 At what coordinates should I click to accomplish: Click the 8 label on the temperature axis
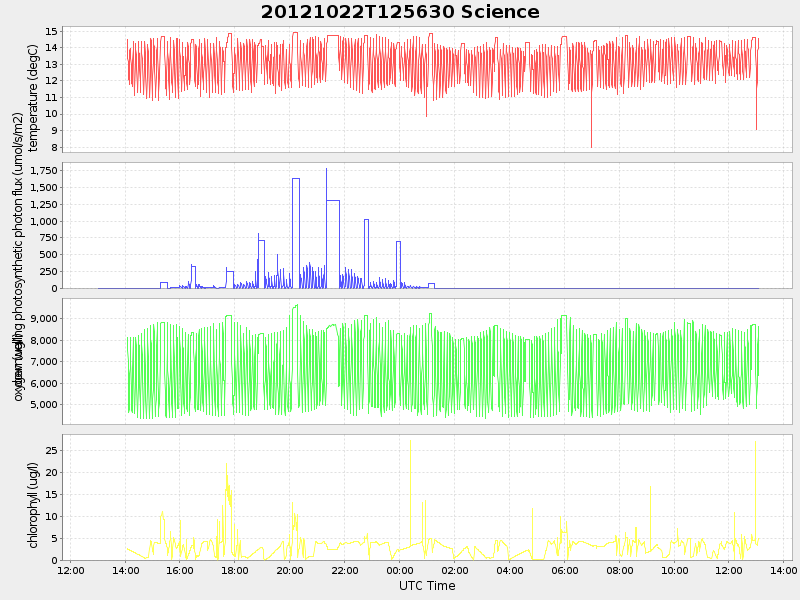point(54,147)
